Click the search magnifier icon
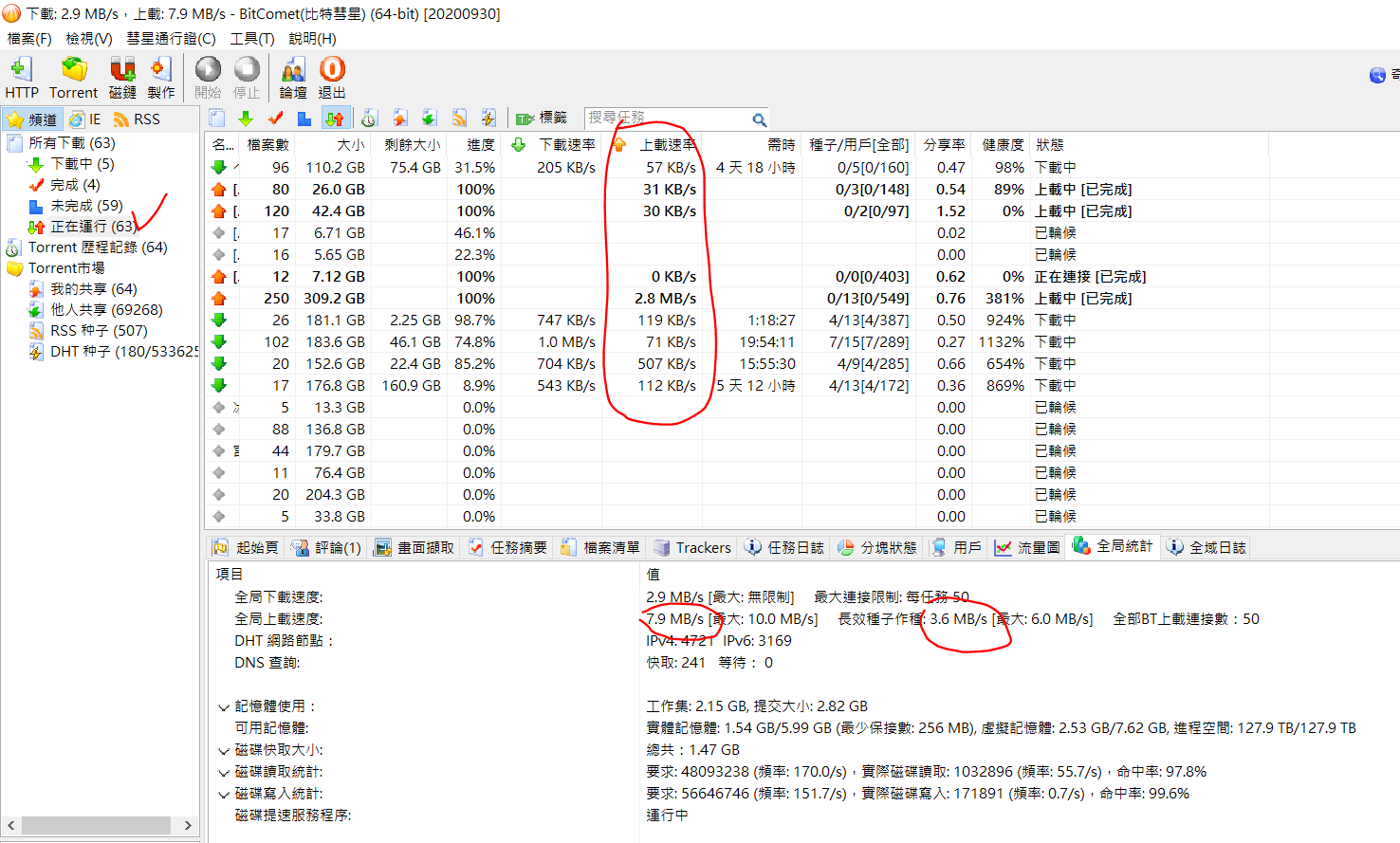 [760, 119]
